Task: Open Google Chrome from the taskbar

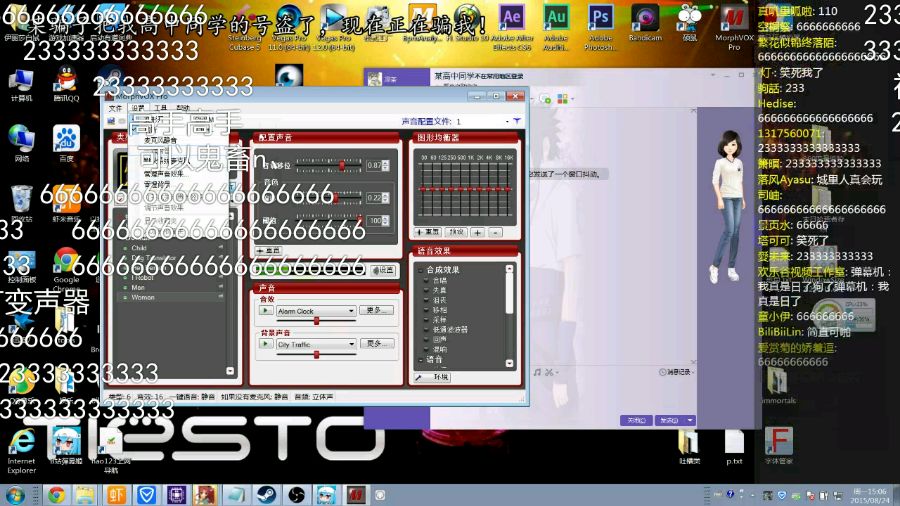Action: click(x=56, y=494)
